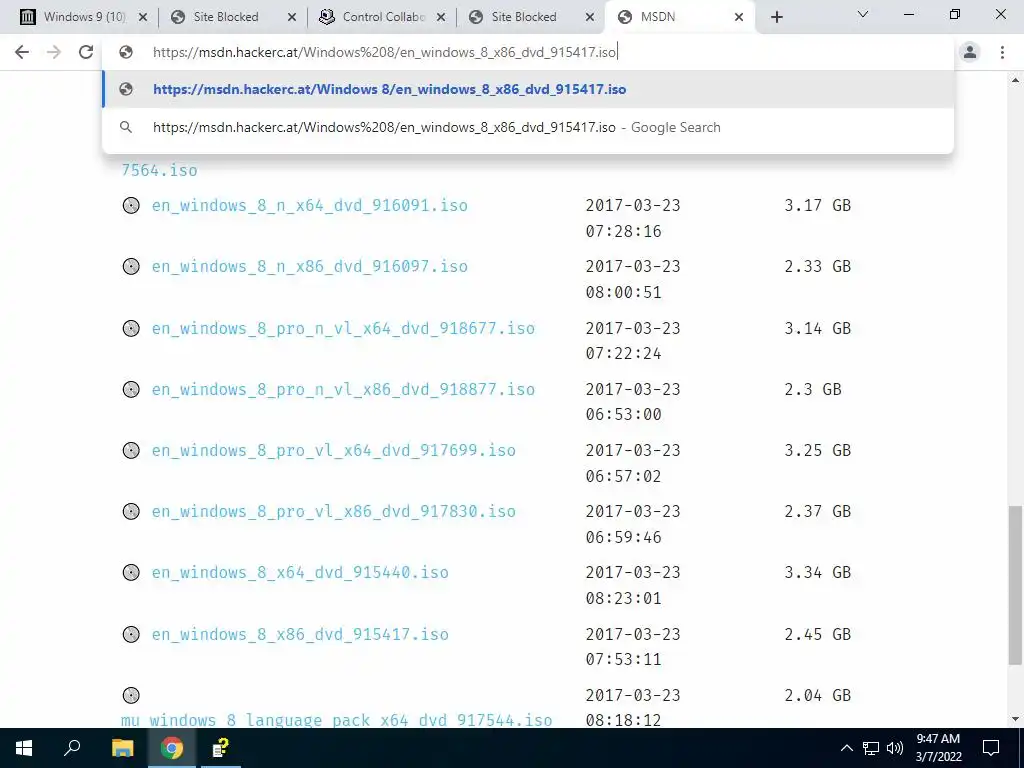Viewport: 1024px width, 768px height.
Task: Click the Chrome taskbar icon
Action: tap(172, 748)
